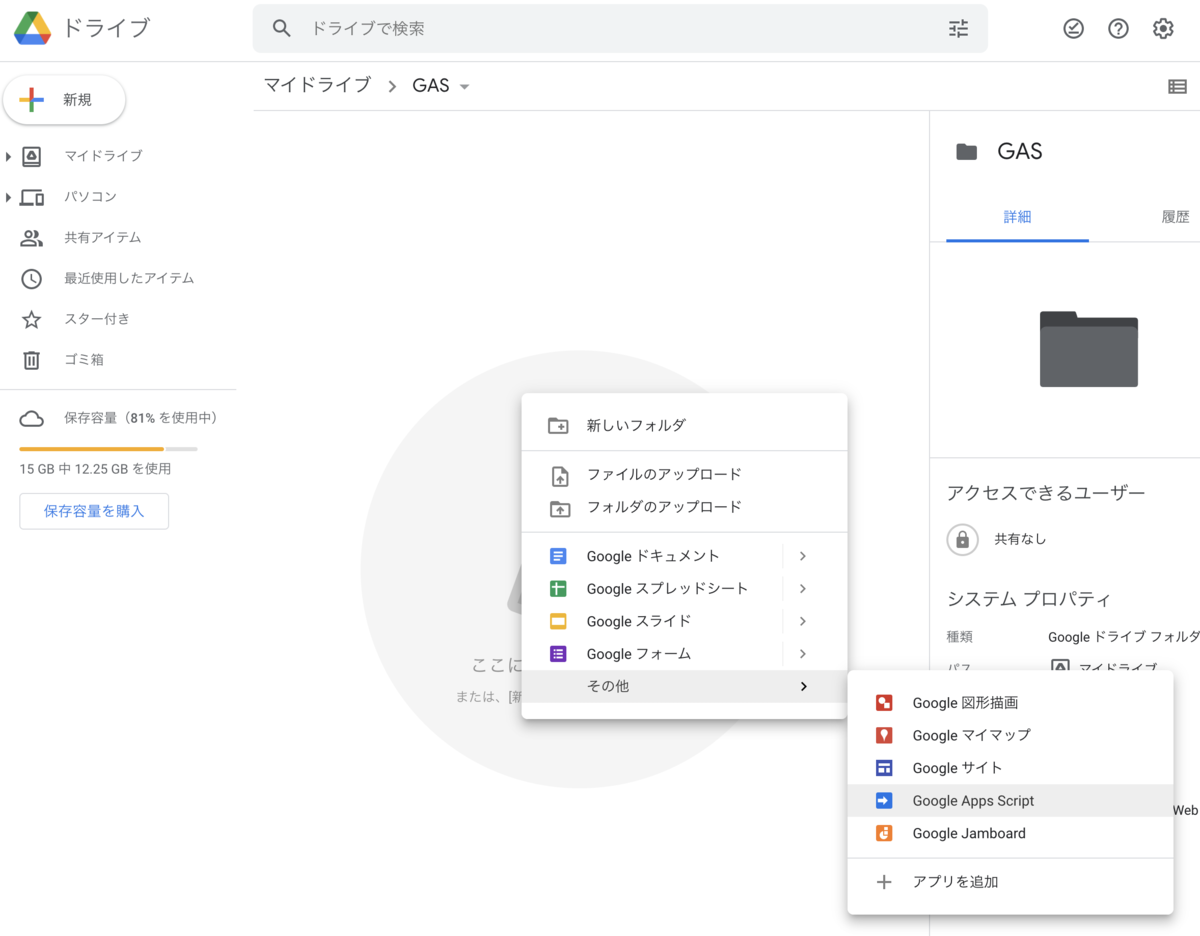The width and height of the screenshot is (1200, 936).
Task: Click the Google My Maps icon
Action: (x=884, y=735)
